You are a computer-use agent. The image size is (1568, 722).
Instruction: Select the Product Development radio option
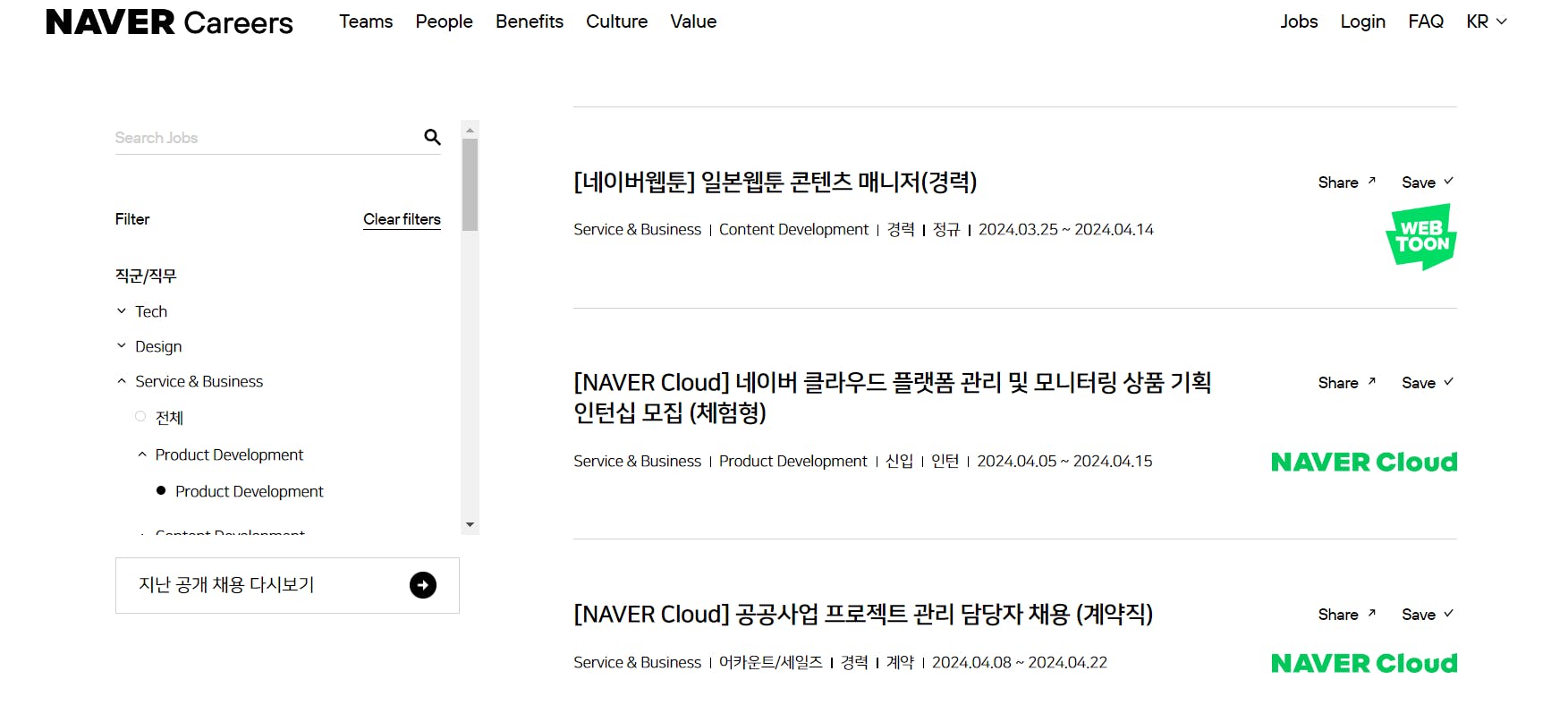pos(161,490)
